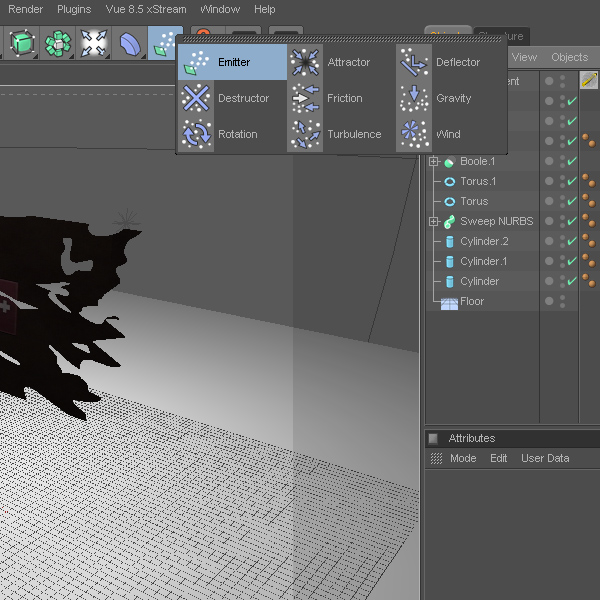Screen dimensions: 600x600
Task: Select the Torus.1 object icon
Action: click(450, 182)
